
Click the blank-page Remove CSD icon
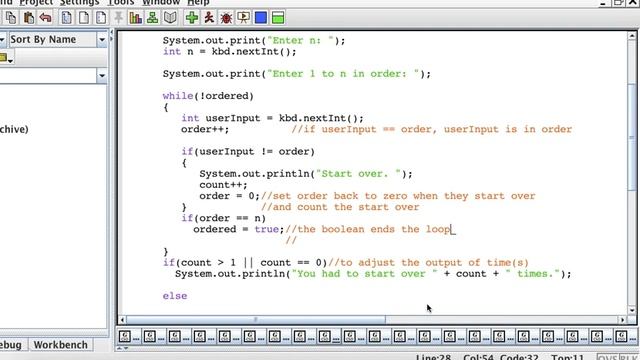pos(84,18)
